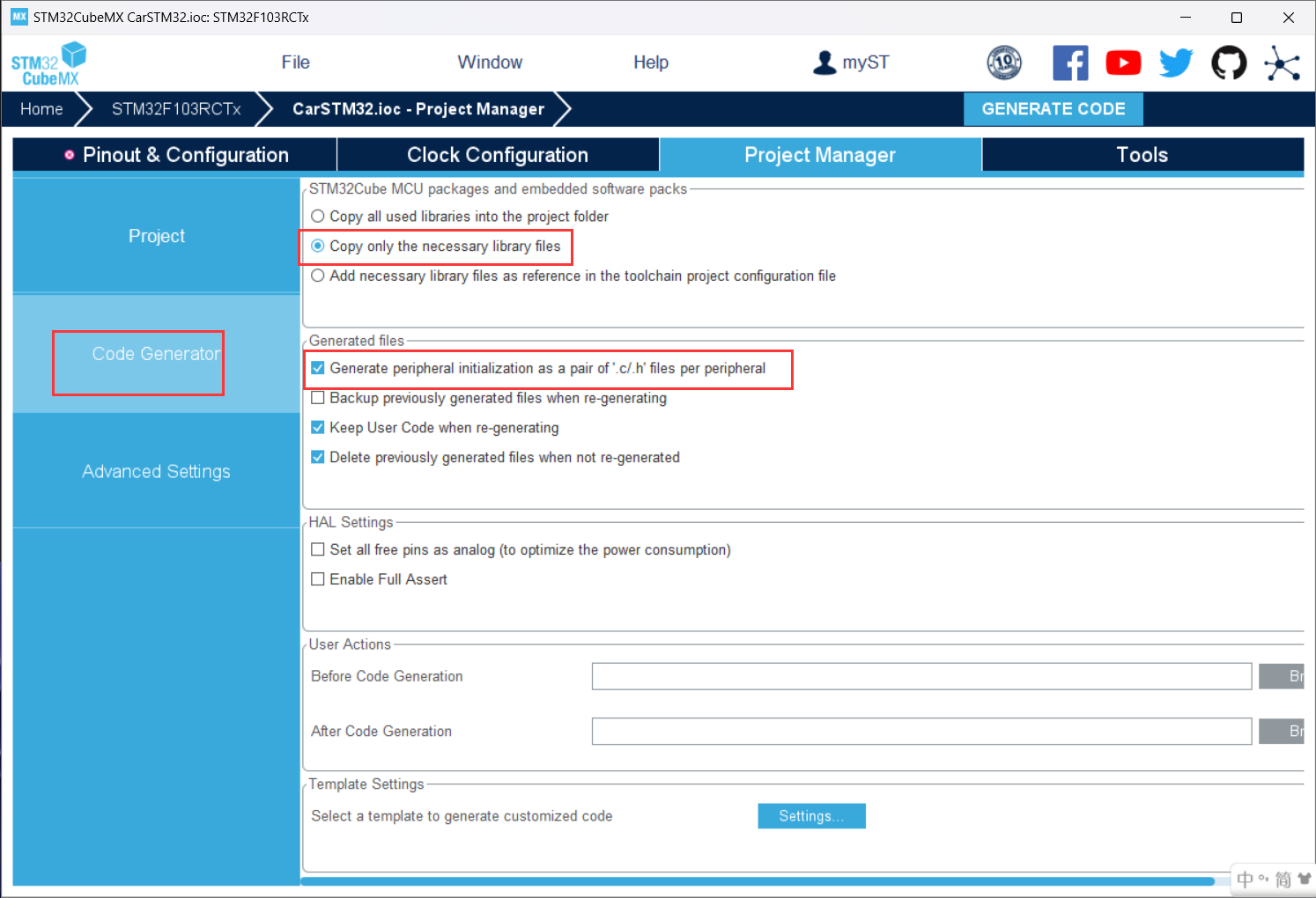
Task: Open the File menu
Action: 296,63
